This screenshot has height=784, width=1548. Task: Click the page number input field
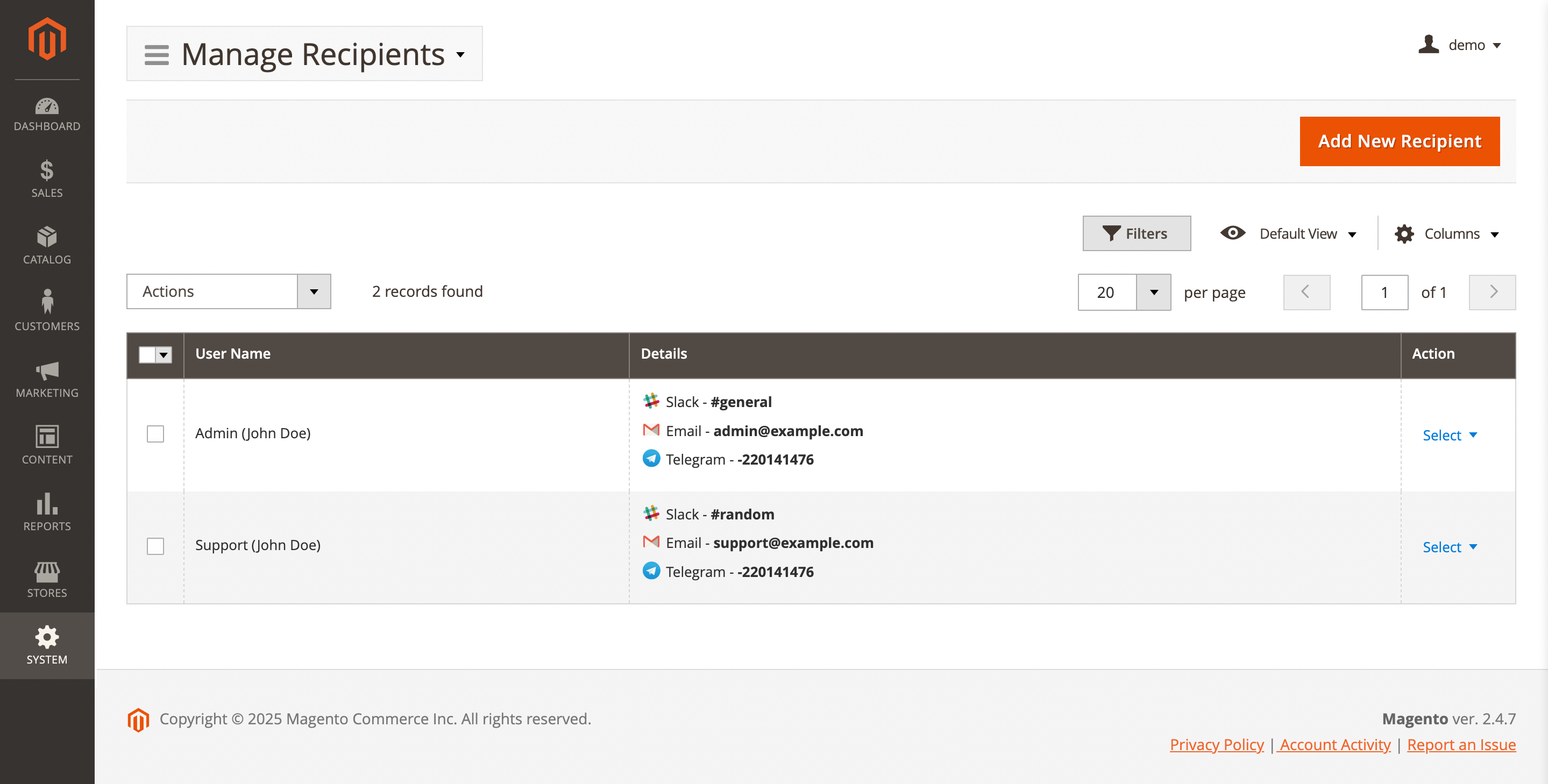(x=1384, y=292)
